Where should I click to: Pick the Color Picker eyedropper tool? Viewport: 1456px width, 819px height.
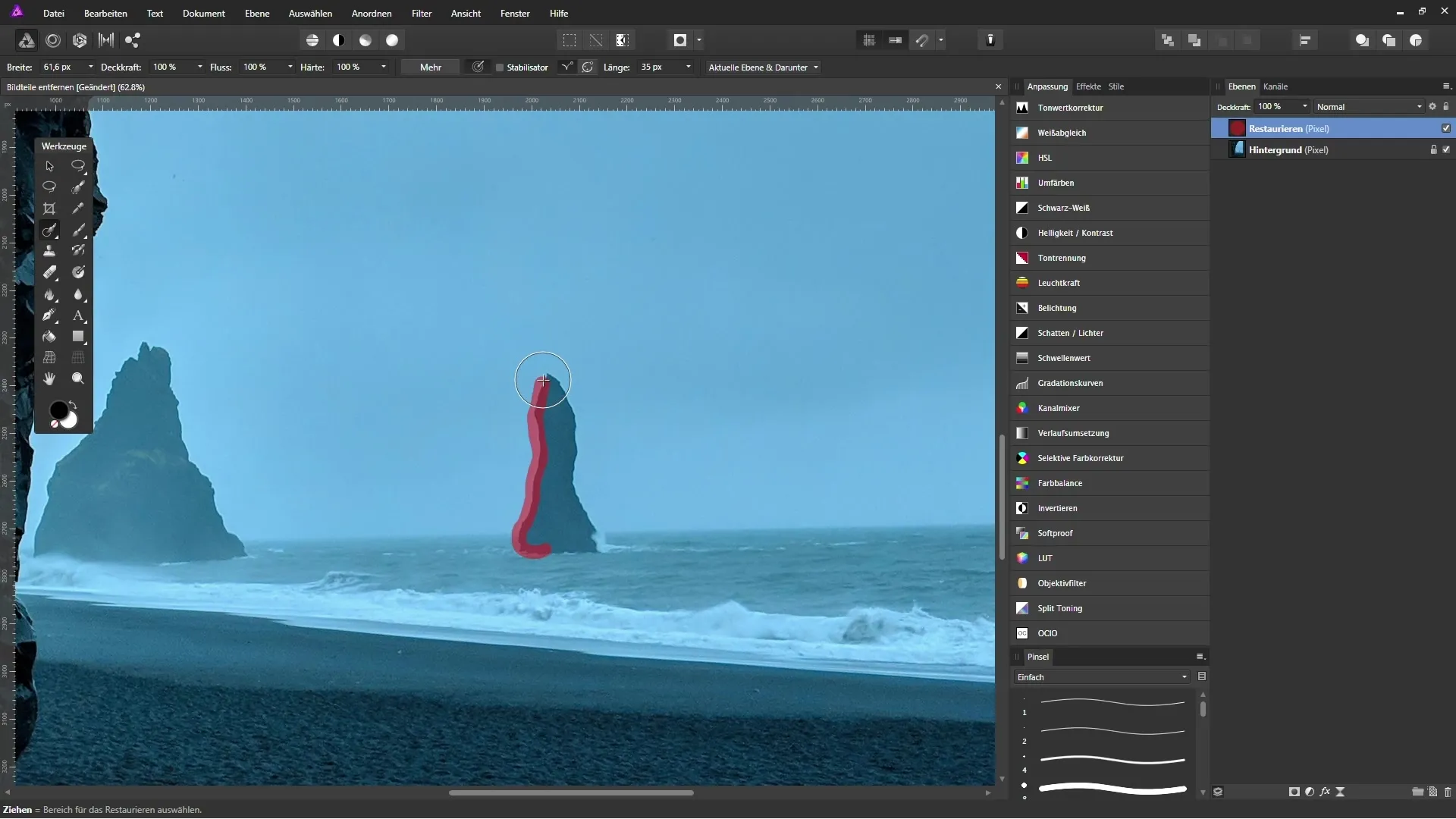[x=78, y=208]
